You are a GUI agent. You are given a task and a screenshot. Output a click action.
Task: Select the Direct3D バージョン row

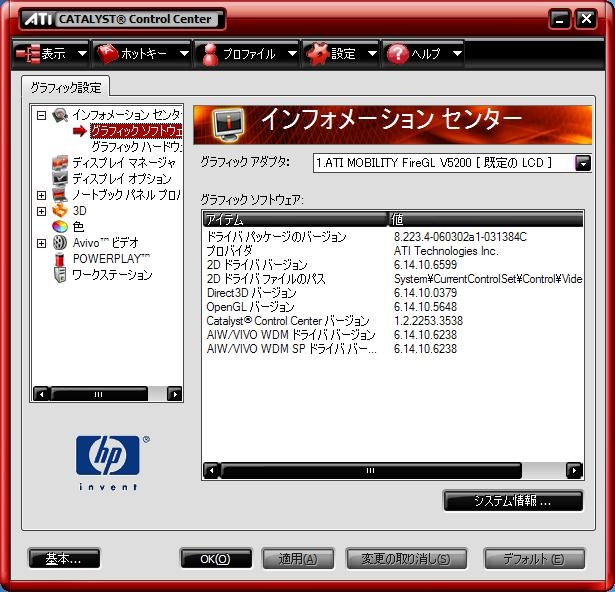click(x=394, y=293)
